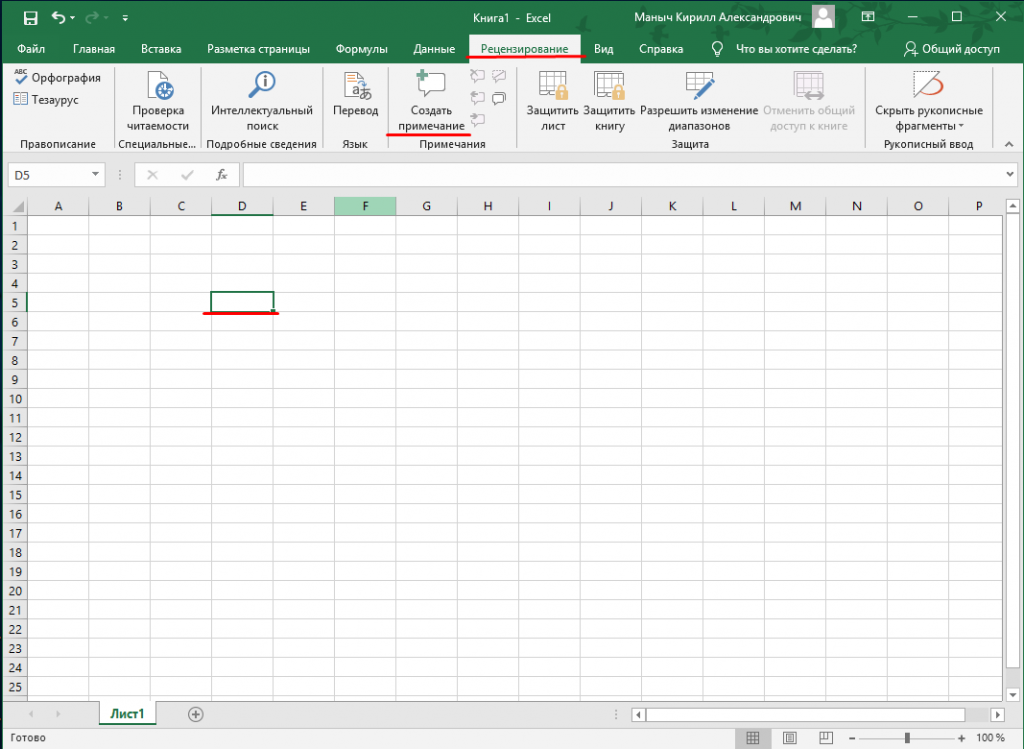Open the Формулы ribbon tab
Image resolution: width=1024 pixels, height=749 pixels.
361,49
